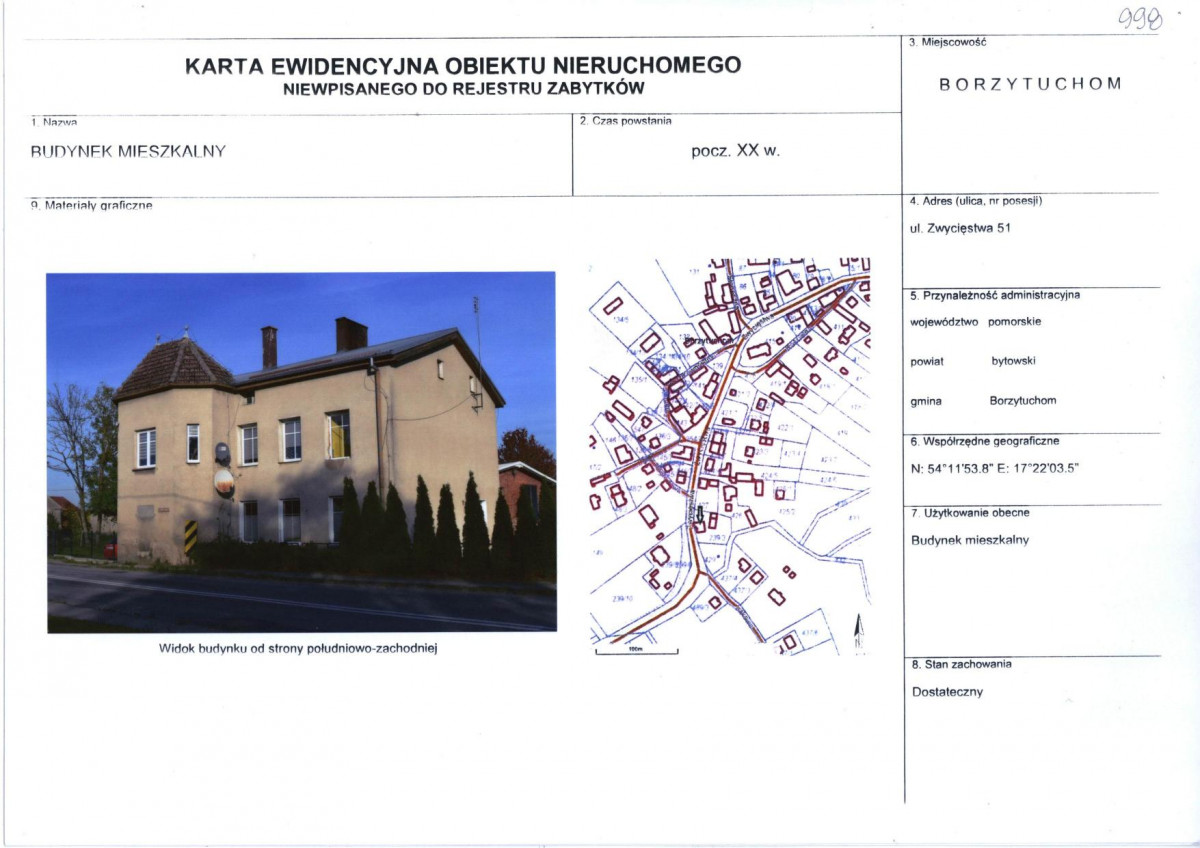This screenshot has width=1200, height=848.
Task: Click the "województwo pomorskie" line
Action: pos(976,322)
